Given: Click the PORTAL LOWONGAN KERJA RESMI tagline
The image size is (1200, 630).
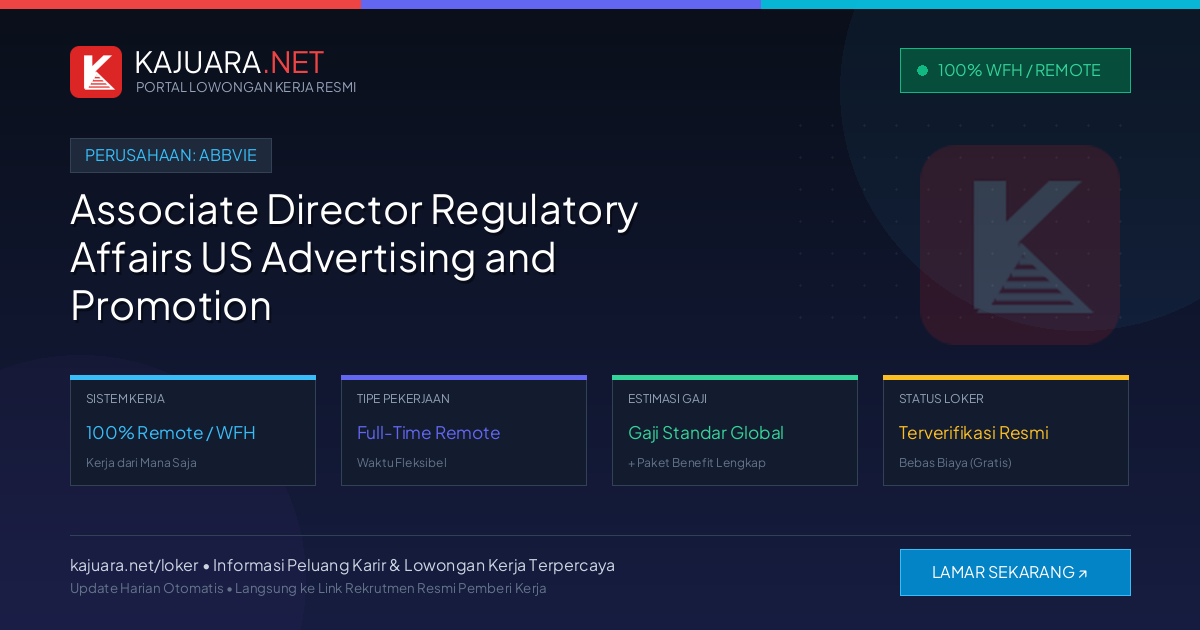Looking at the screenshot, I should tap(246, 87).
